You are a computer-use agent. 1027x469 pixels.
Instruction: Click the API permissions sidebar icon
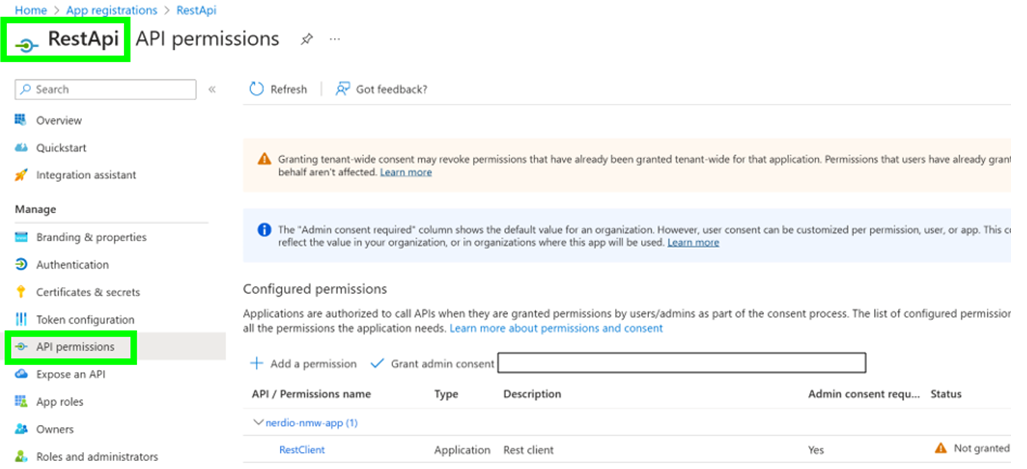[x=22, y=347]
